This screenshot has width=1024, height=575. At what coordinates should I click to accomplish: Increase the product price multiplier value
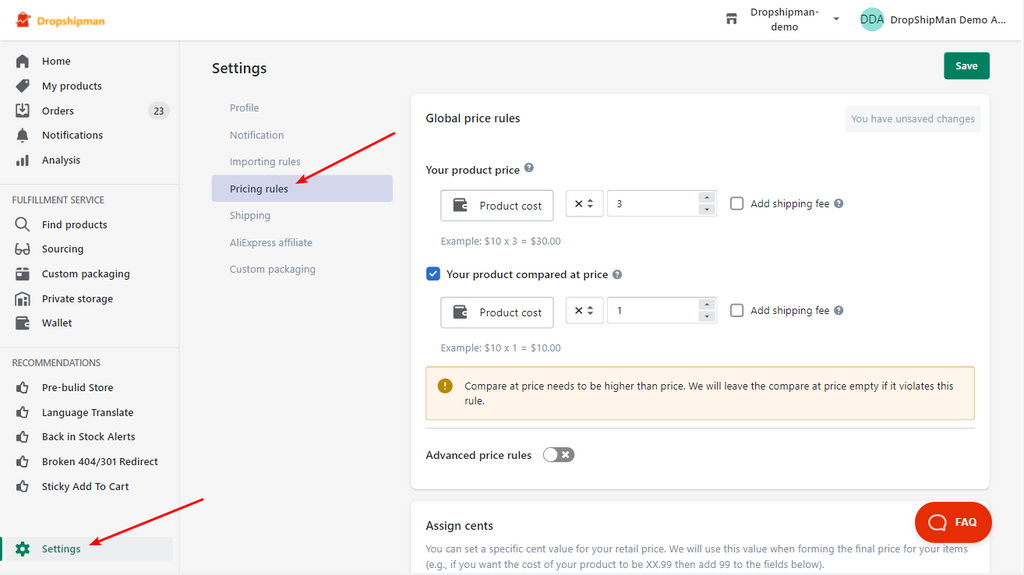coord(707,198)
